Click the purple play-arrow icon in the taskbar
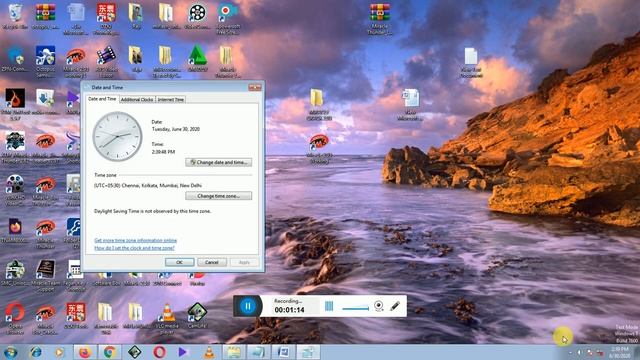 pos(182,352)
